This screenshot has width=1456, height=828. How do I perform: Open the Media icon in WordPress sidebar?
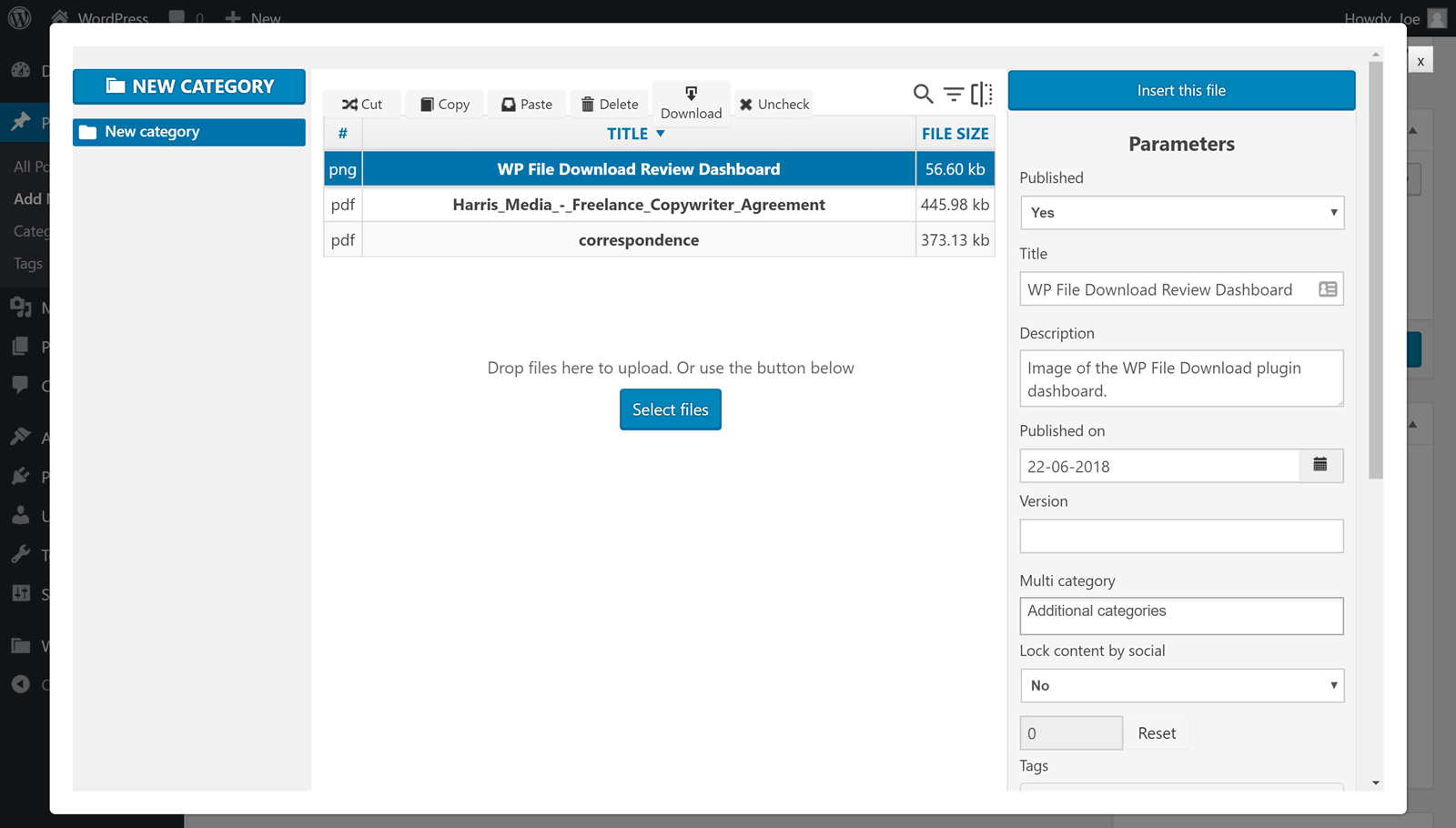point(21,308)
